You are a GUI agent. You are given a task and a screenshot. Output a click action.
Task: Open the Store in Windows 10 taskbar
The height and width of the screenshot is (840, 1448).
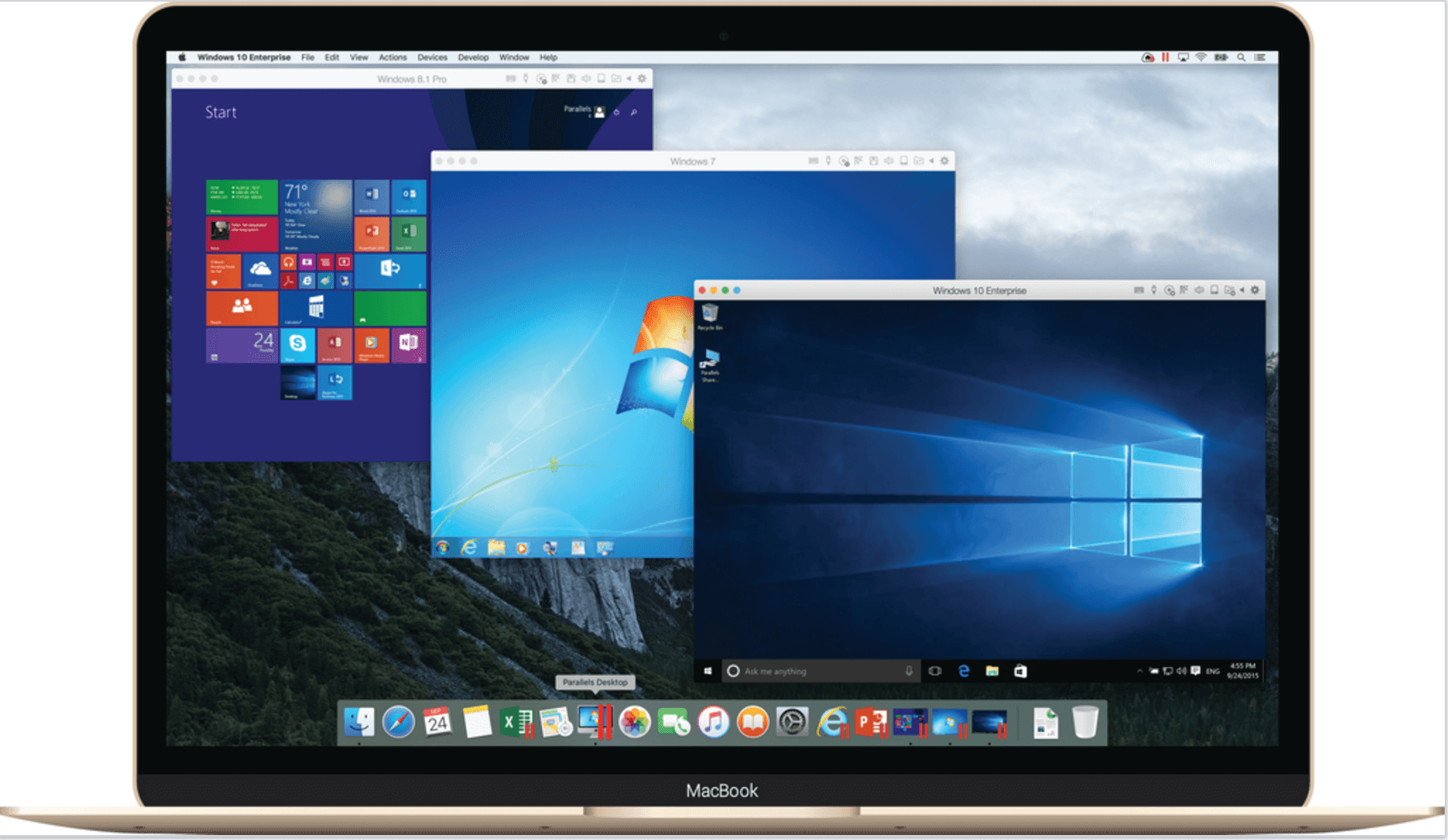(x=1020, y=671)
